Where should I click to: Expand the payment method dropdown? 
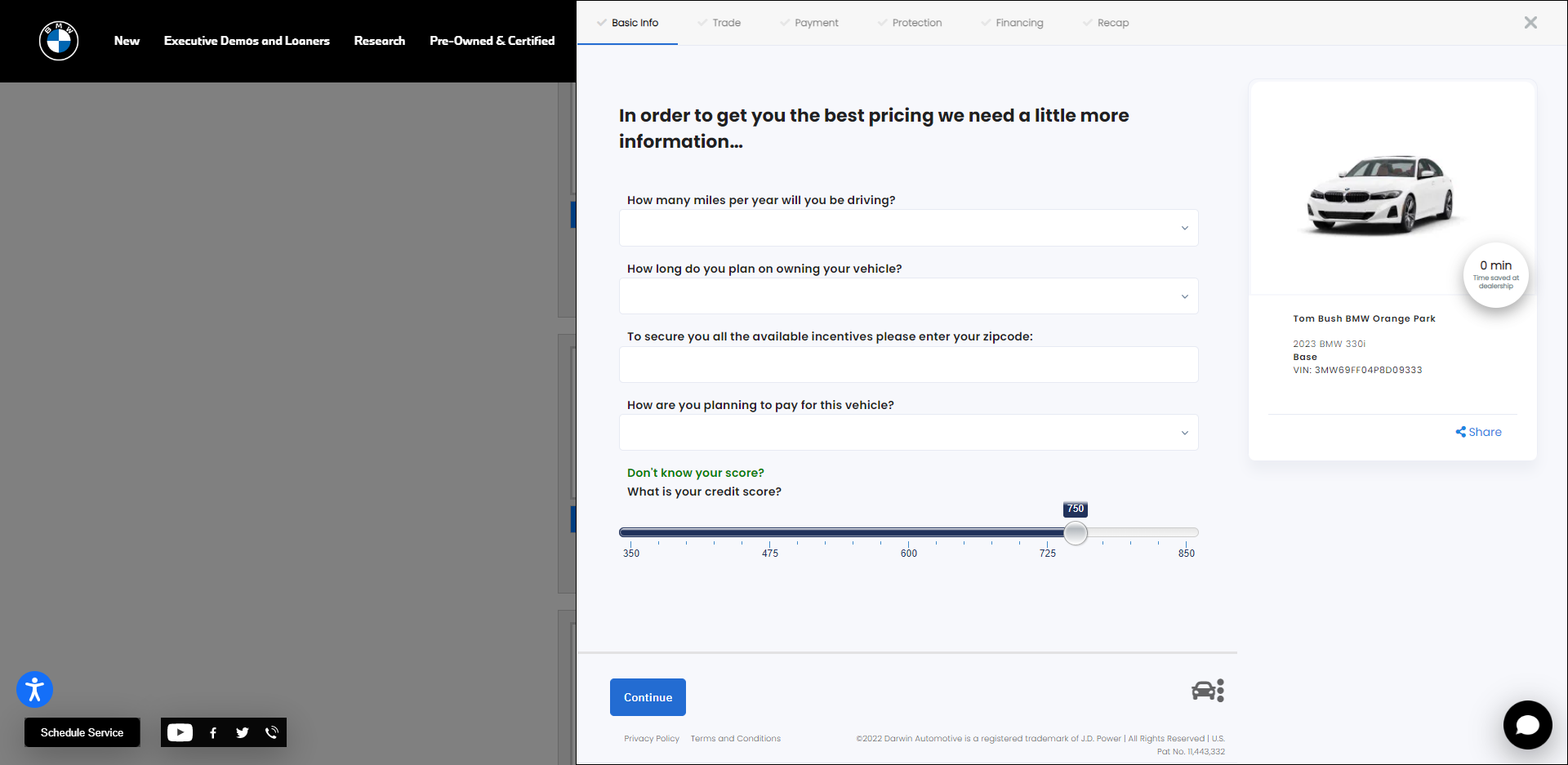tap(908, 433)
